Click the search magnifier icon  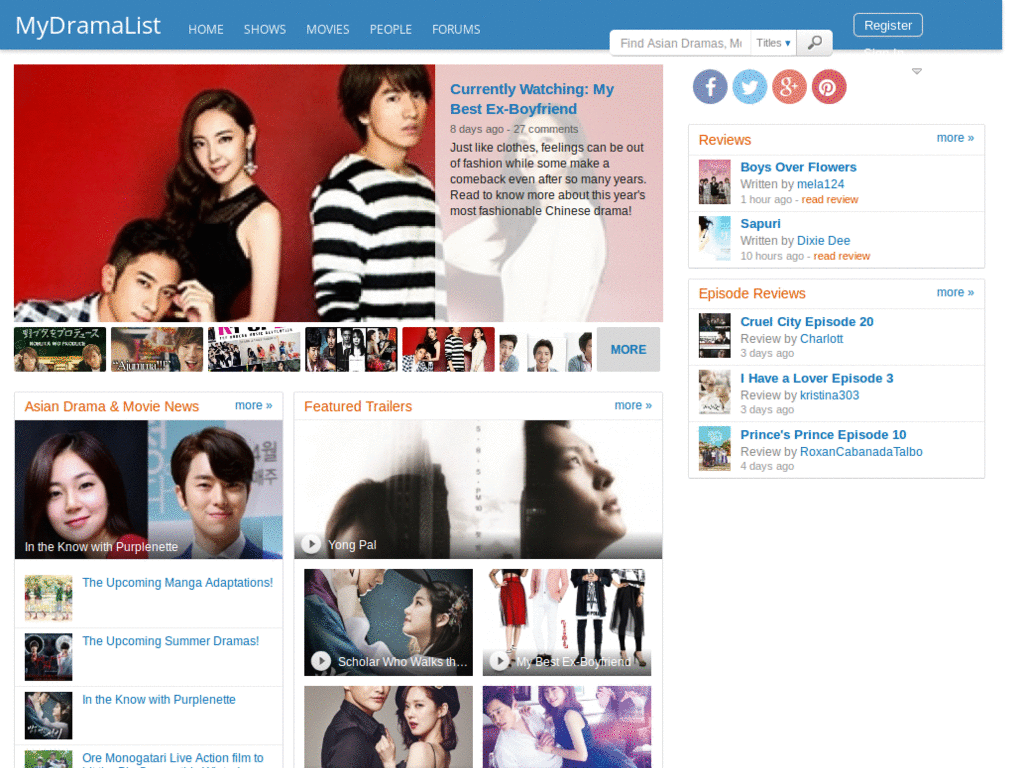point(813,43)
